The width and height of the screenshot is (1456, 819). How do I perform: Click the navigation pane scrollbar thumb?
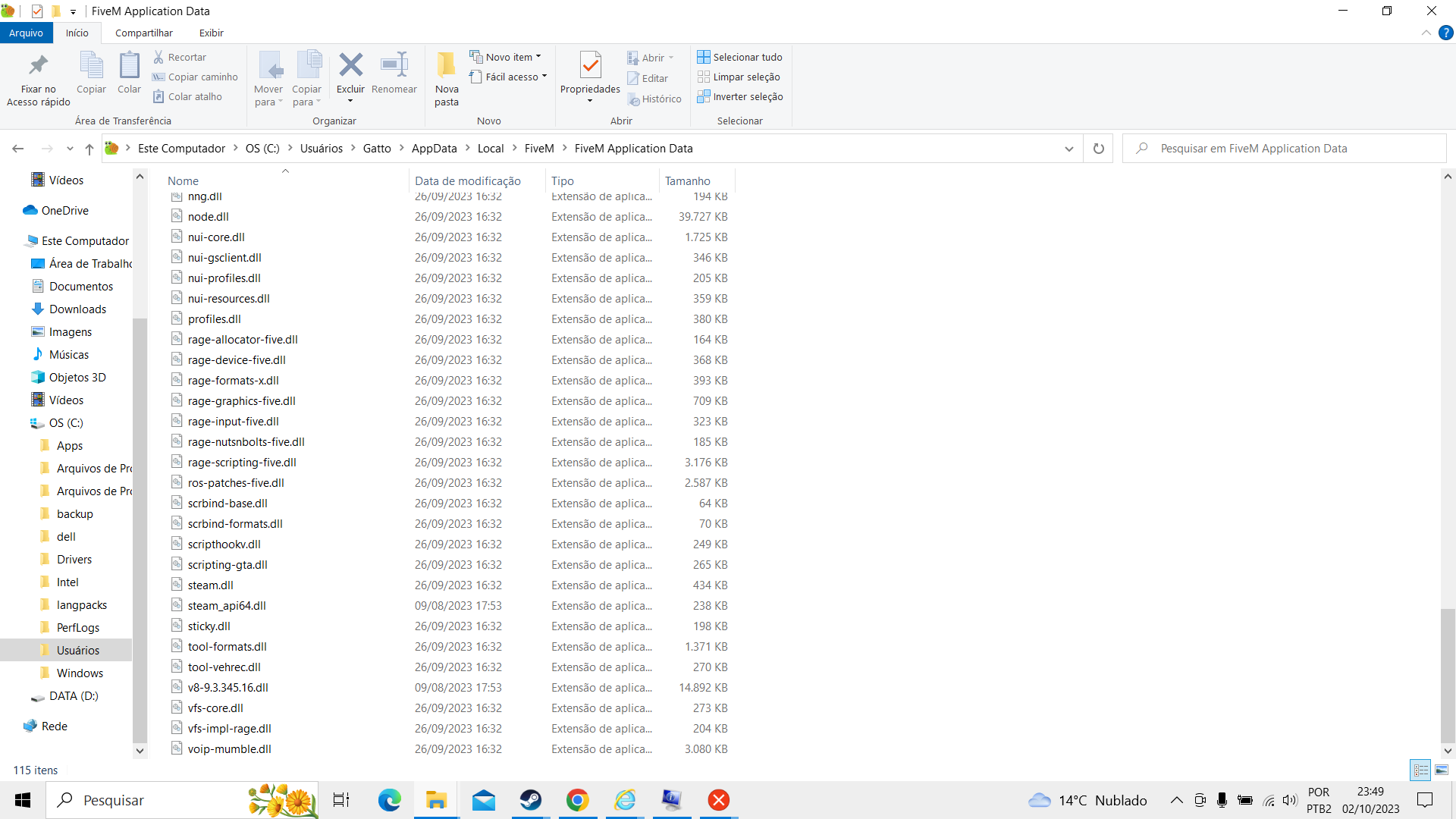[x=140, y=529]
